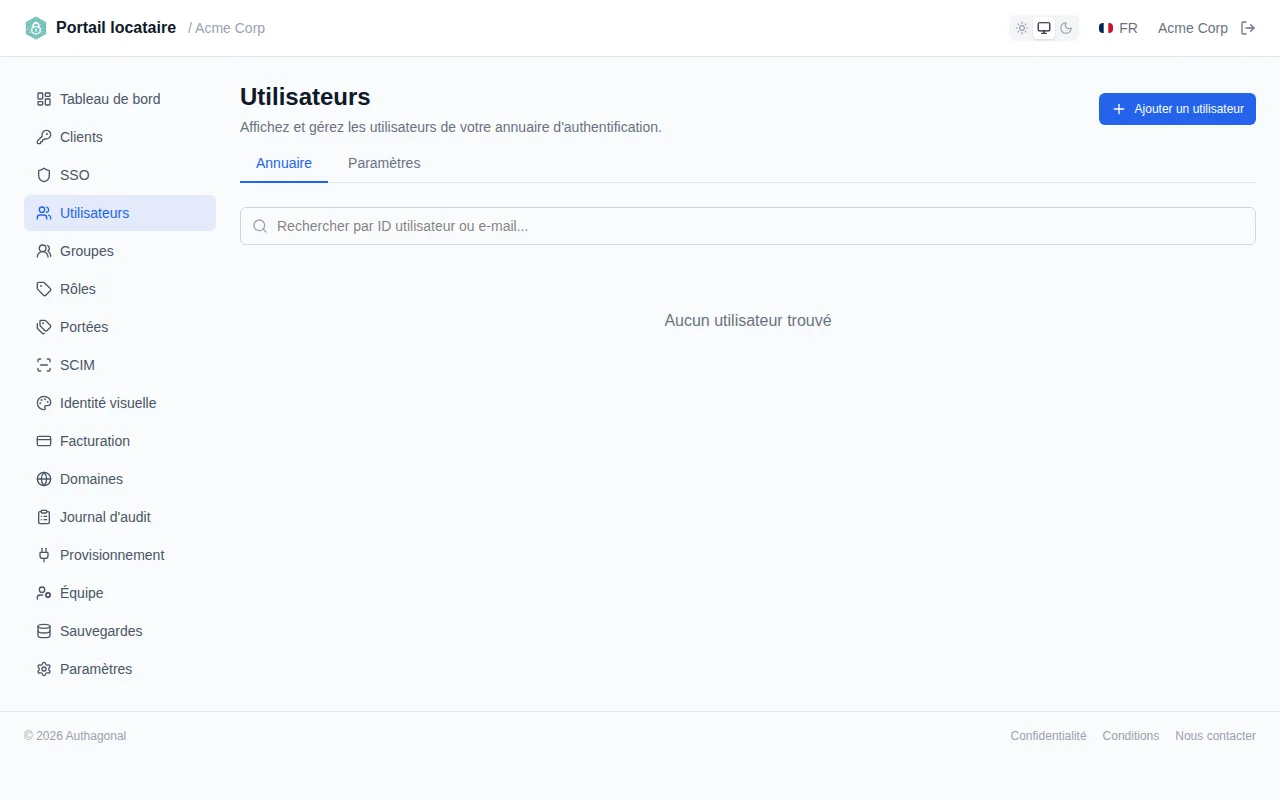Click Ajouter un utilisateur button

tap(1177, 109)
